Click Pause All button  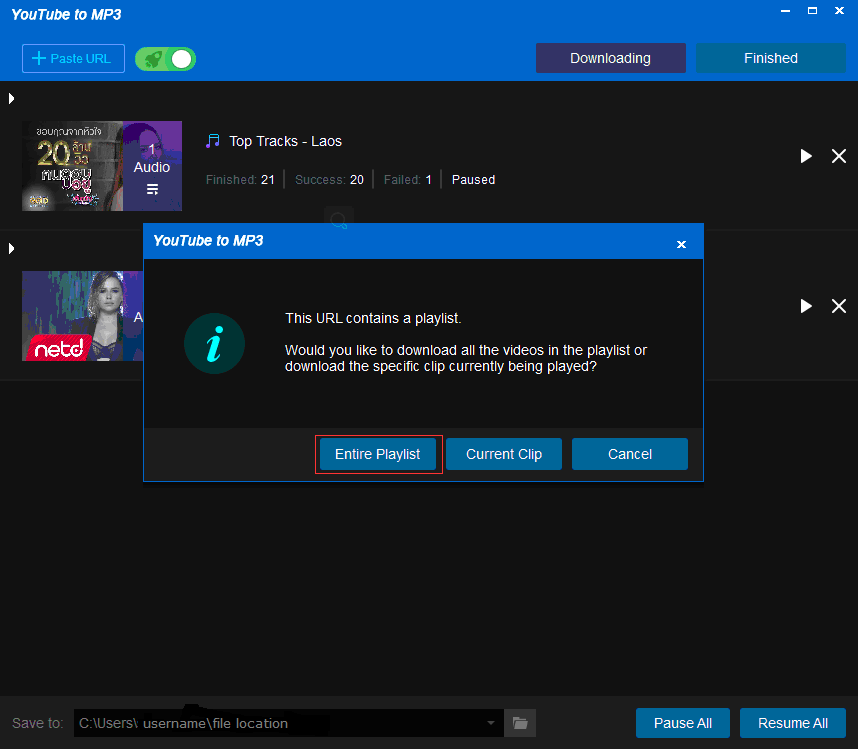click(x=683, y=723)
